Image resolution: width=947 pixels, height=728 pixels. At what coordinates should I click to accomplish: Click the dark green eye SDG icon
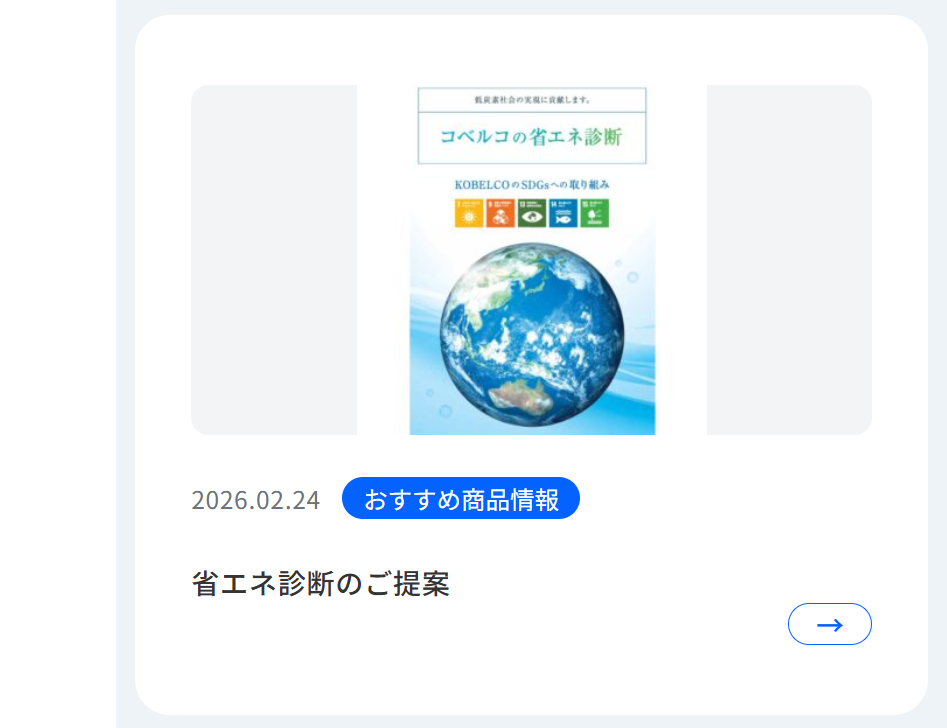click(x=531, y=213)
